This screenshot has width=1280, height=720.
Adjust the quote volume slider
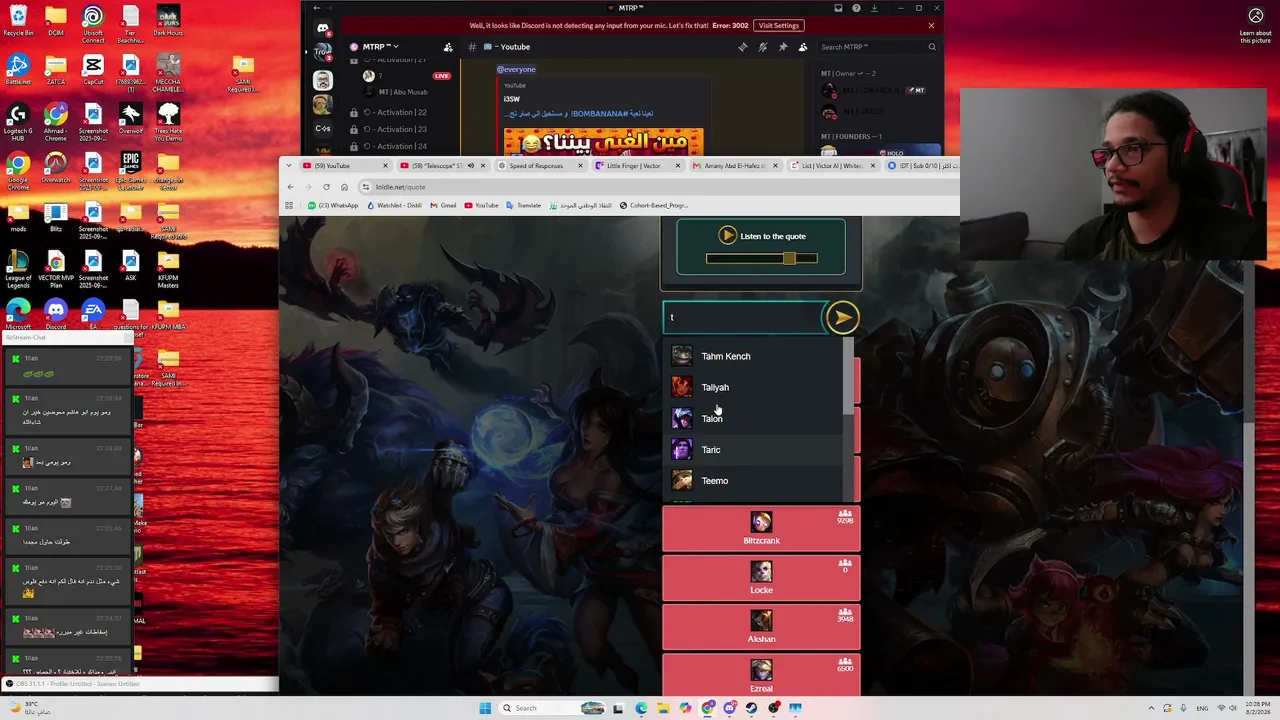(761, 259)
